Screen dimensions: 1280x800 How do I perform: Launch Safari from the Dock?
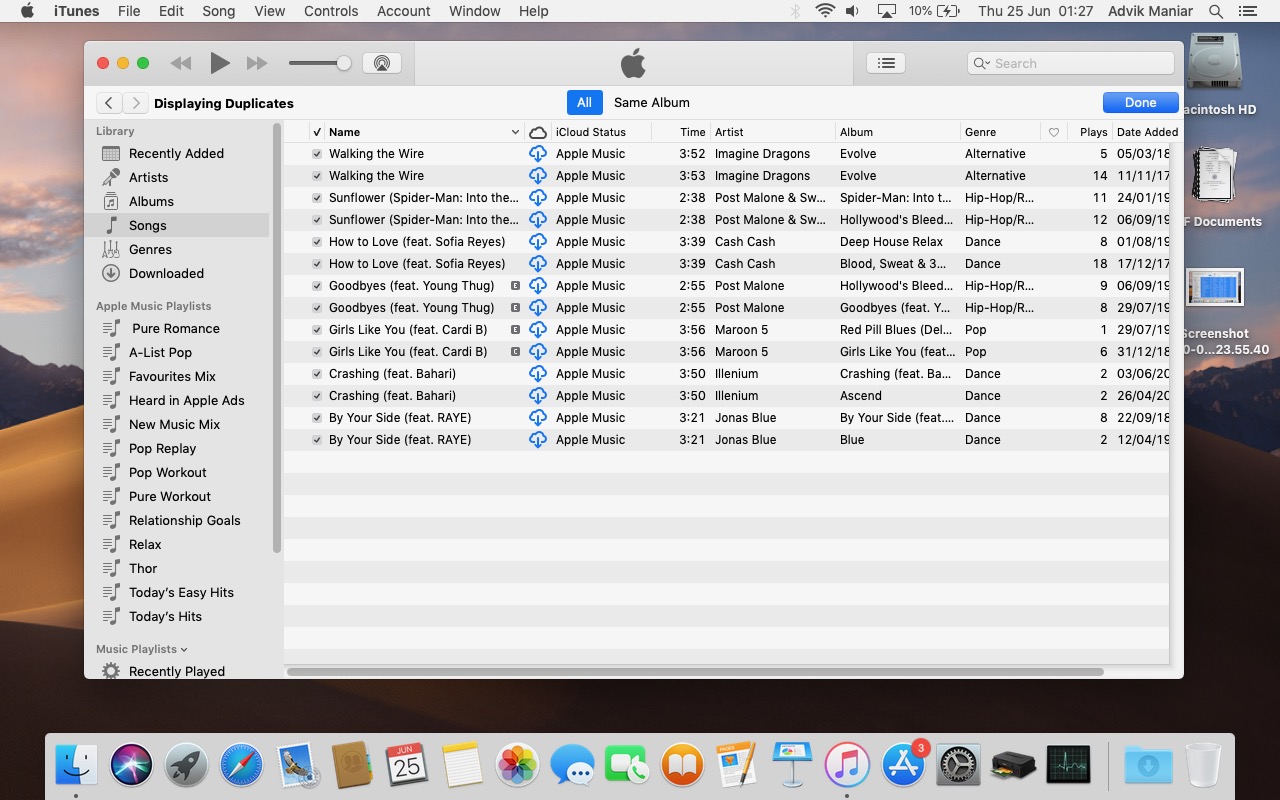(241, 766)
